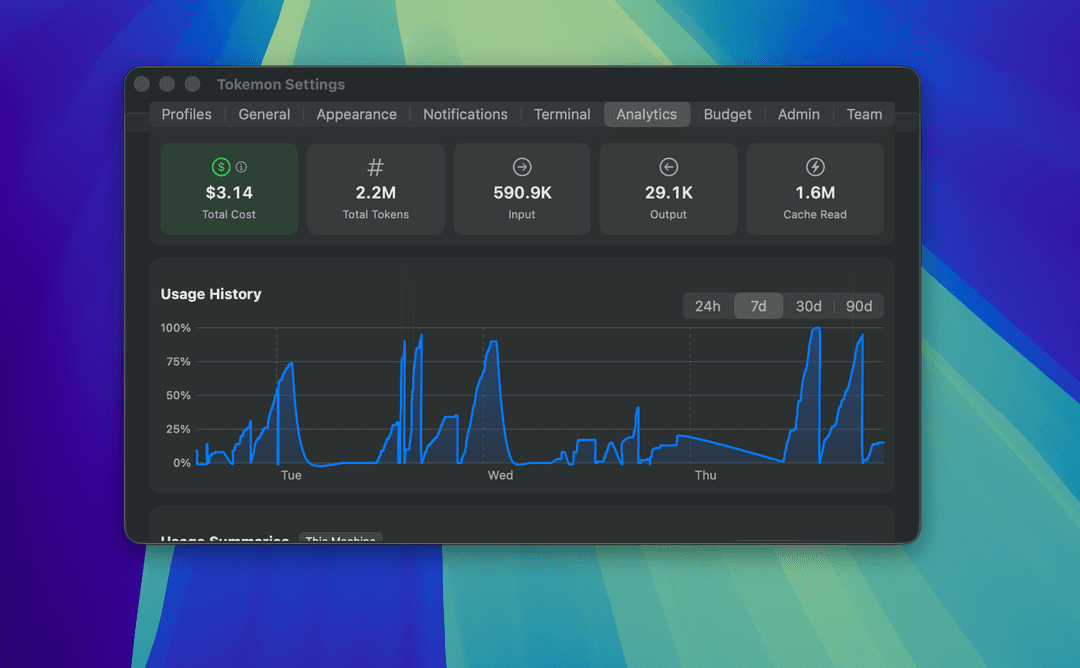Switch to the Profiles tab
Image resolution: width=1080 pixels, height=668 pixels.
tap(186, 114)
